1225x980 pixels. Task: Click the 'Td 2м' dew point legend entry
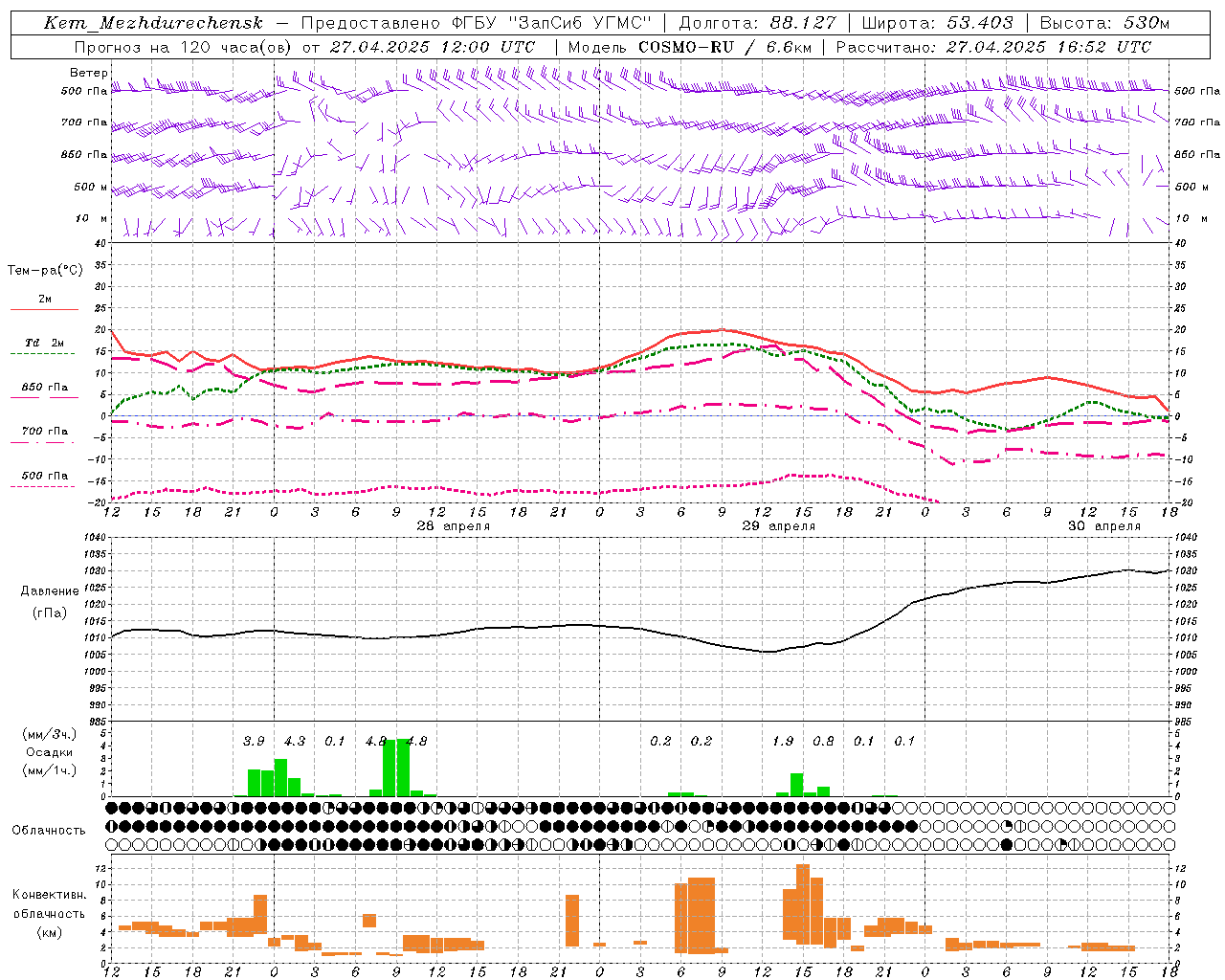click(44, 343)
